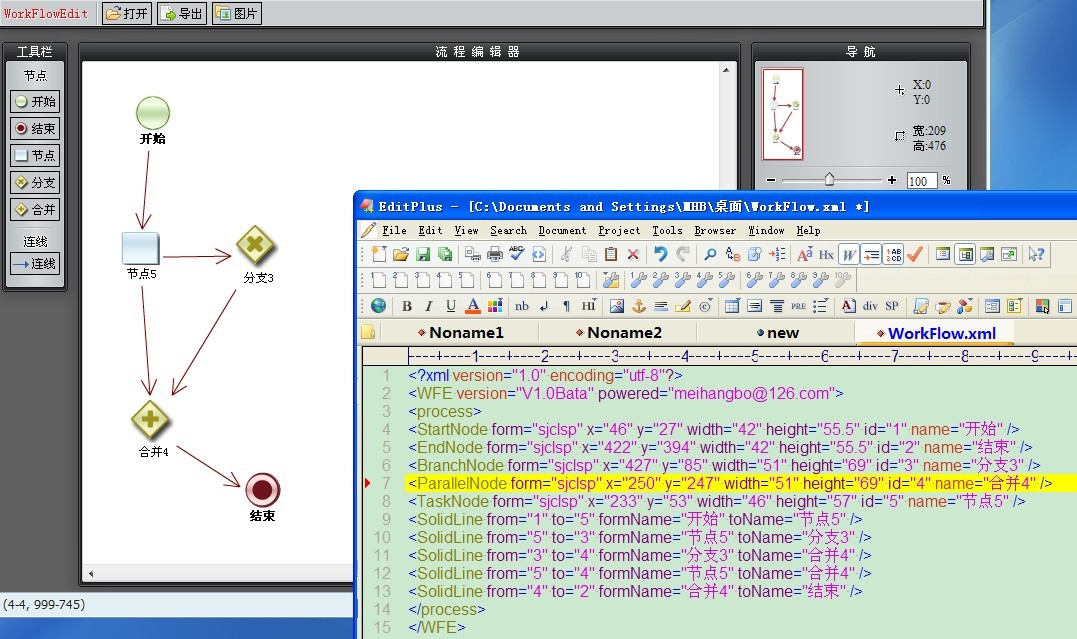
Task: Open the Search menu in EditPlus
Action: 508,230
